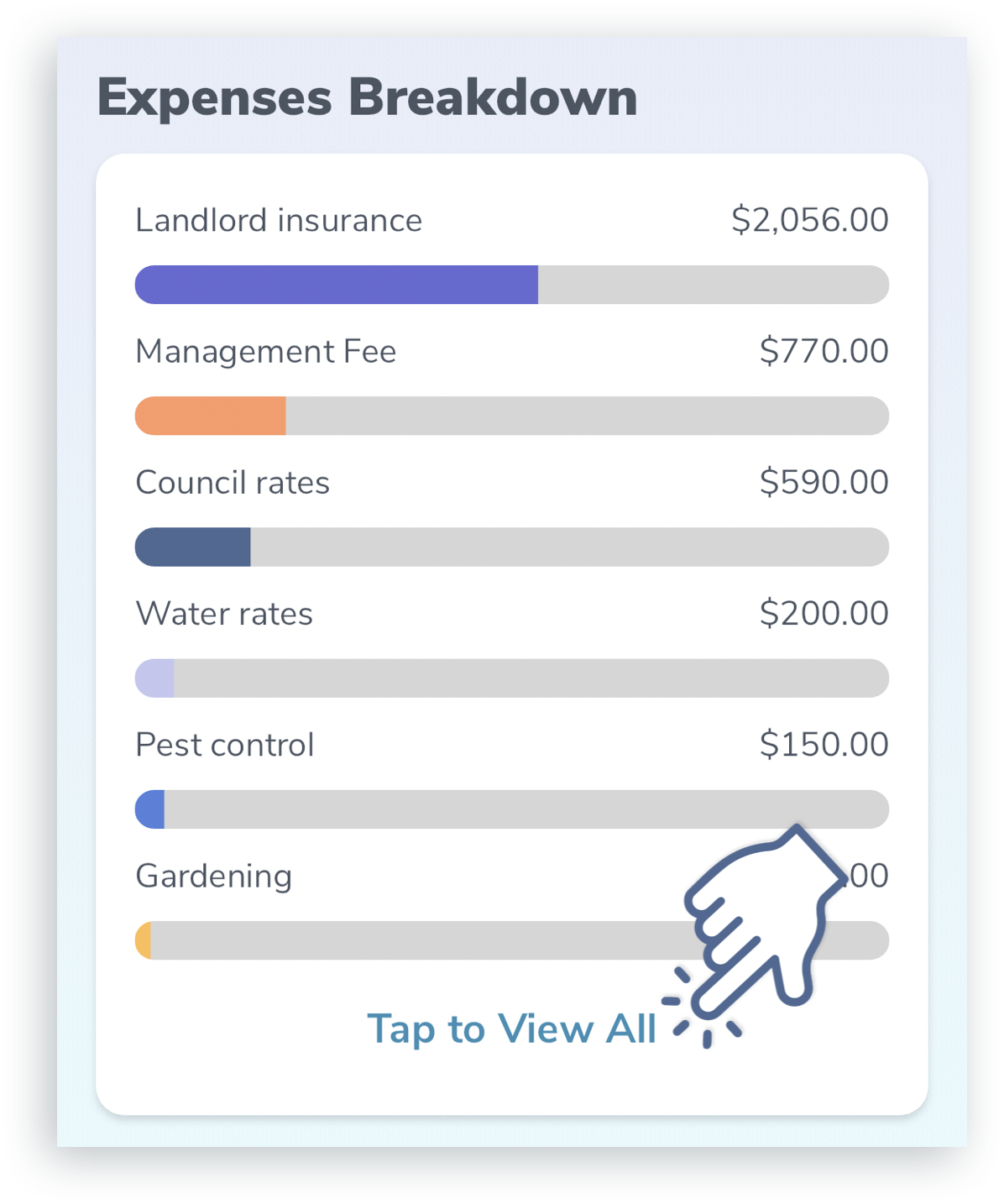
Task: Select the Pest control label
Action: click(x=225, y=745)
